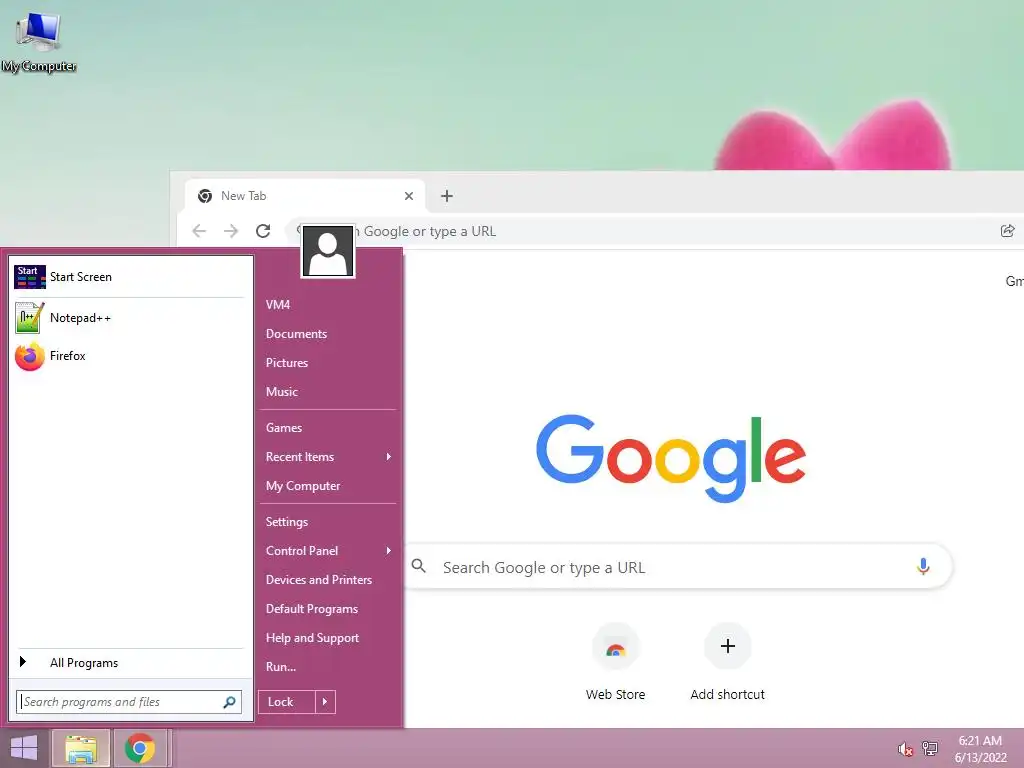Click the Start Screen tile icon
Viewport: 1024px width, 768px height.
coord(30,277)
